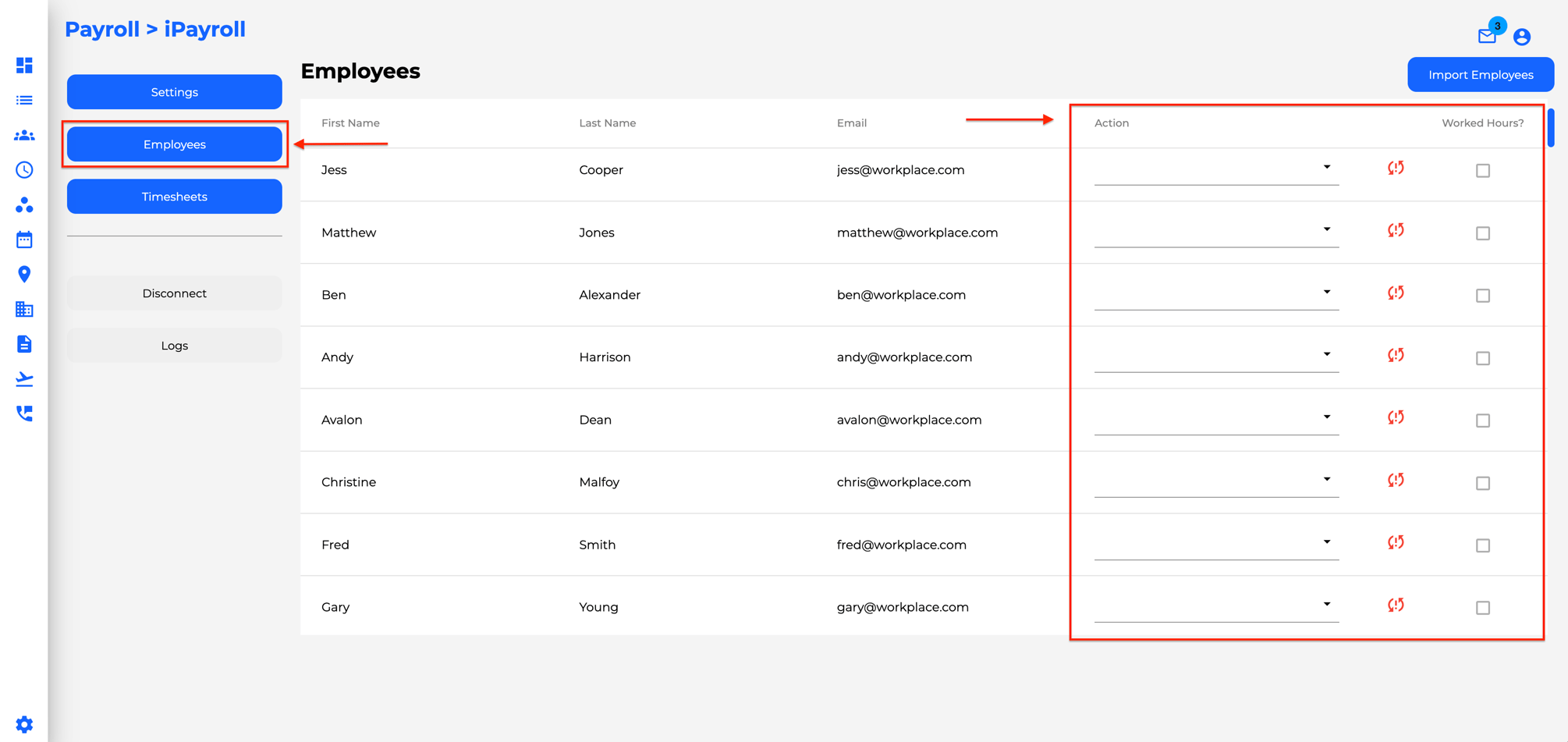
Task: Select the location pin icon in sidebar
Action: [x=24, y=275]
